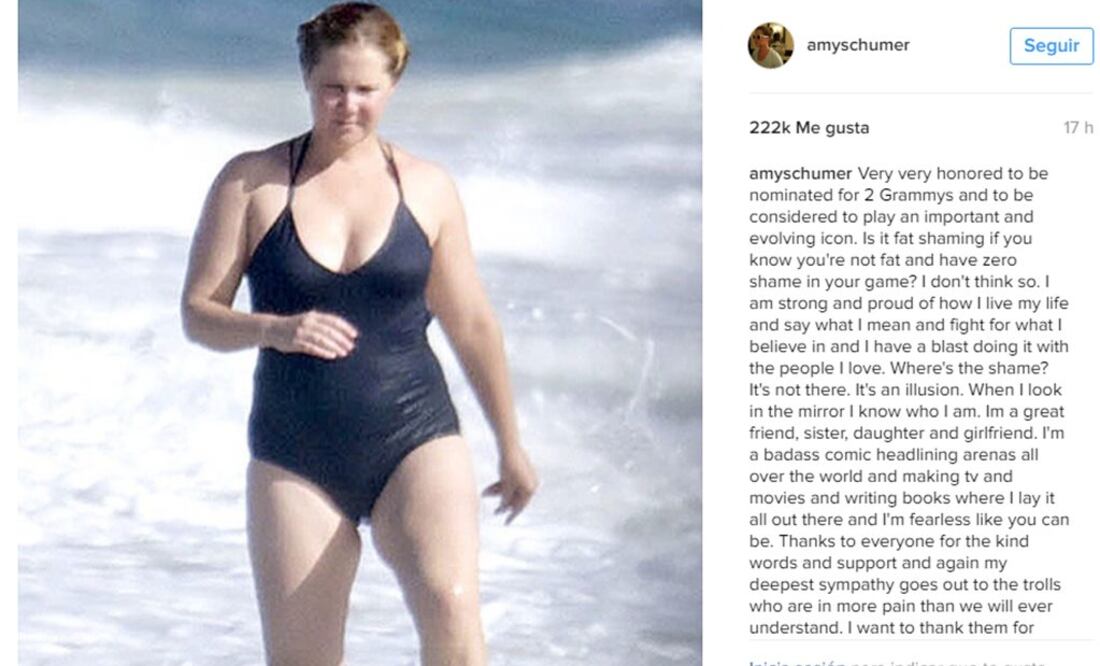
Task: Click the 17 h post timestamp
Action: coord(1078,128)
